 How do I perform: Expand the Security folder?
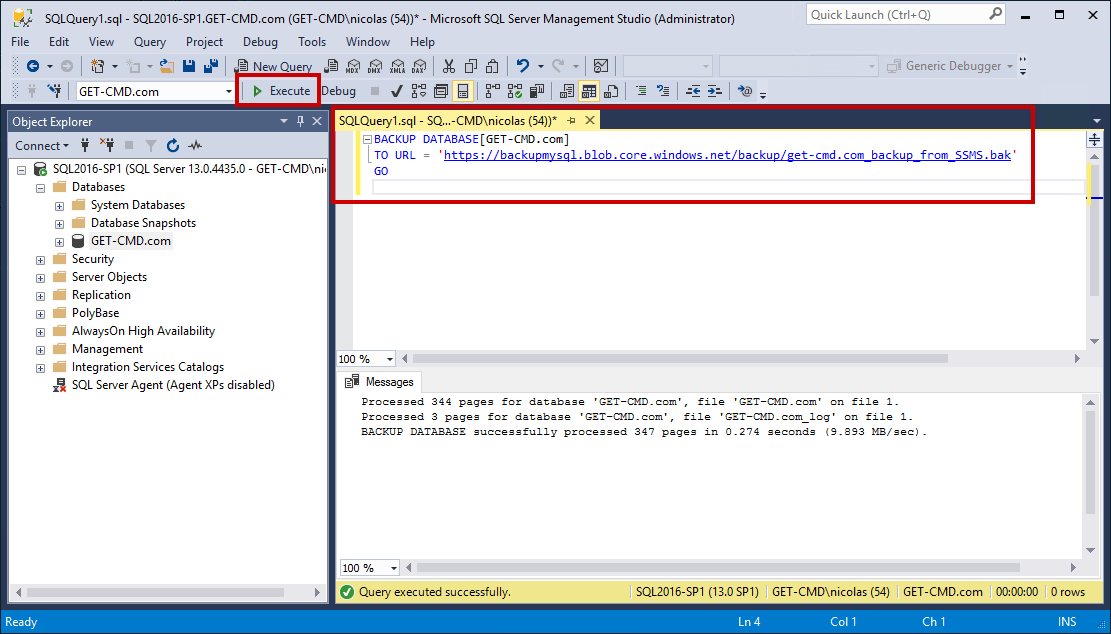point(40,260)
